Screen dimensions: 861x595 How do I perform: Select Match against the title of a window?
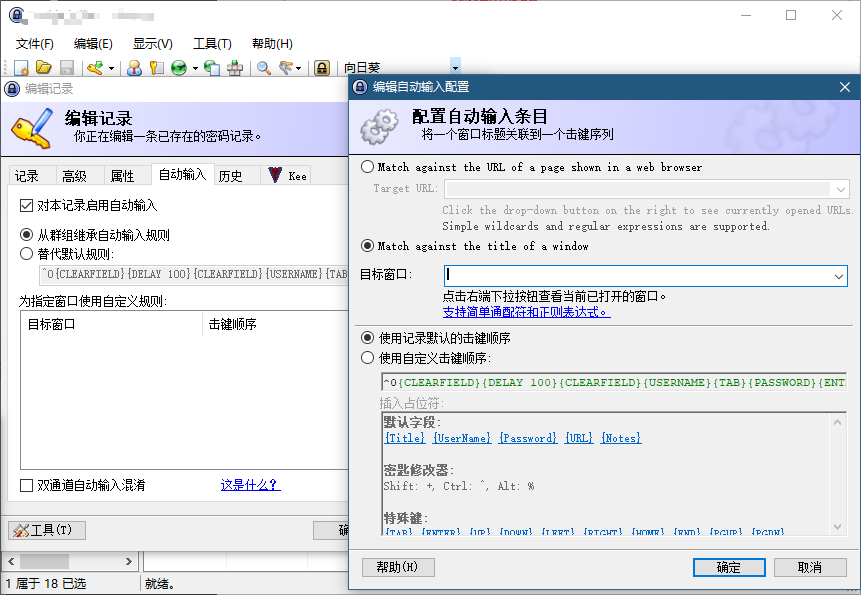tap(367, 246)
